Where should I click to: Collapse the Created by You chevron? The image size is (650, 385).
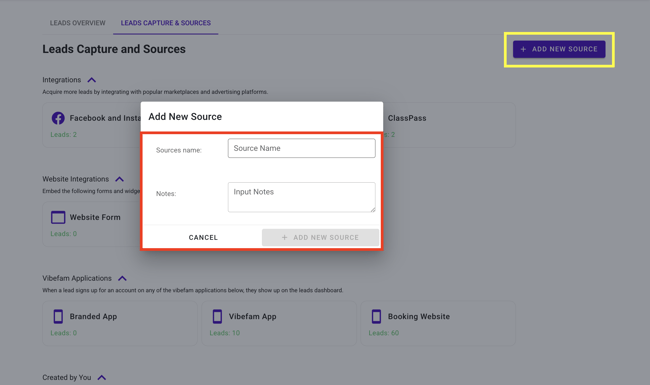102,378
